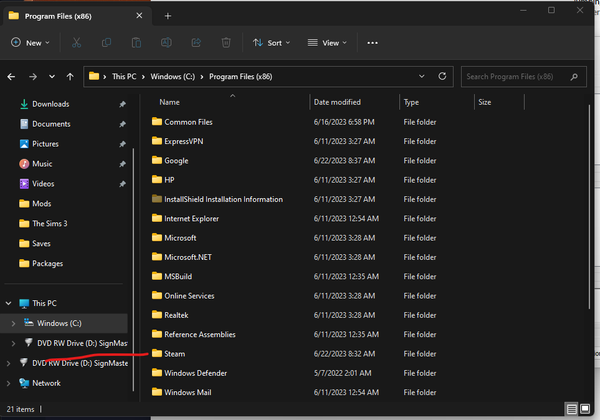Click the pin icon beside Downloads
Screen dimensions: 600x420
[x=122, y=104]
